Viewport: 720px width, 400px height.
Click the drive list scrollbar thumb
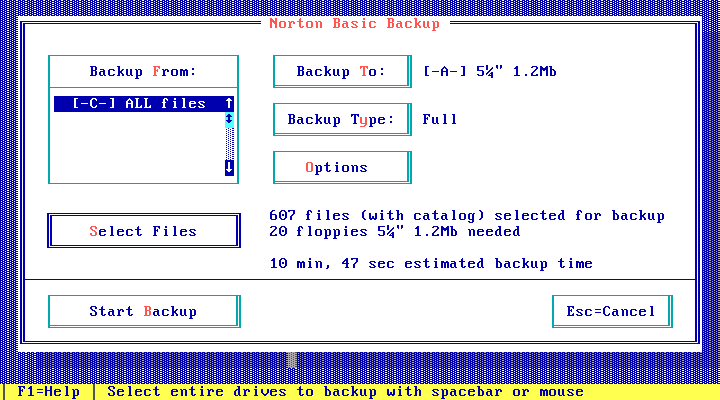point(229,120)
